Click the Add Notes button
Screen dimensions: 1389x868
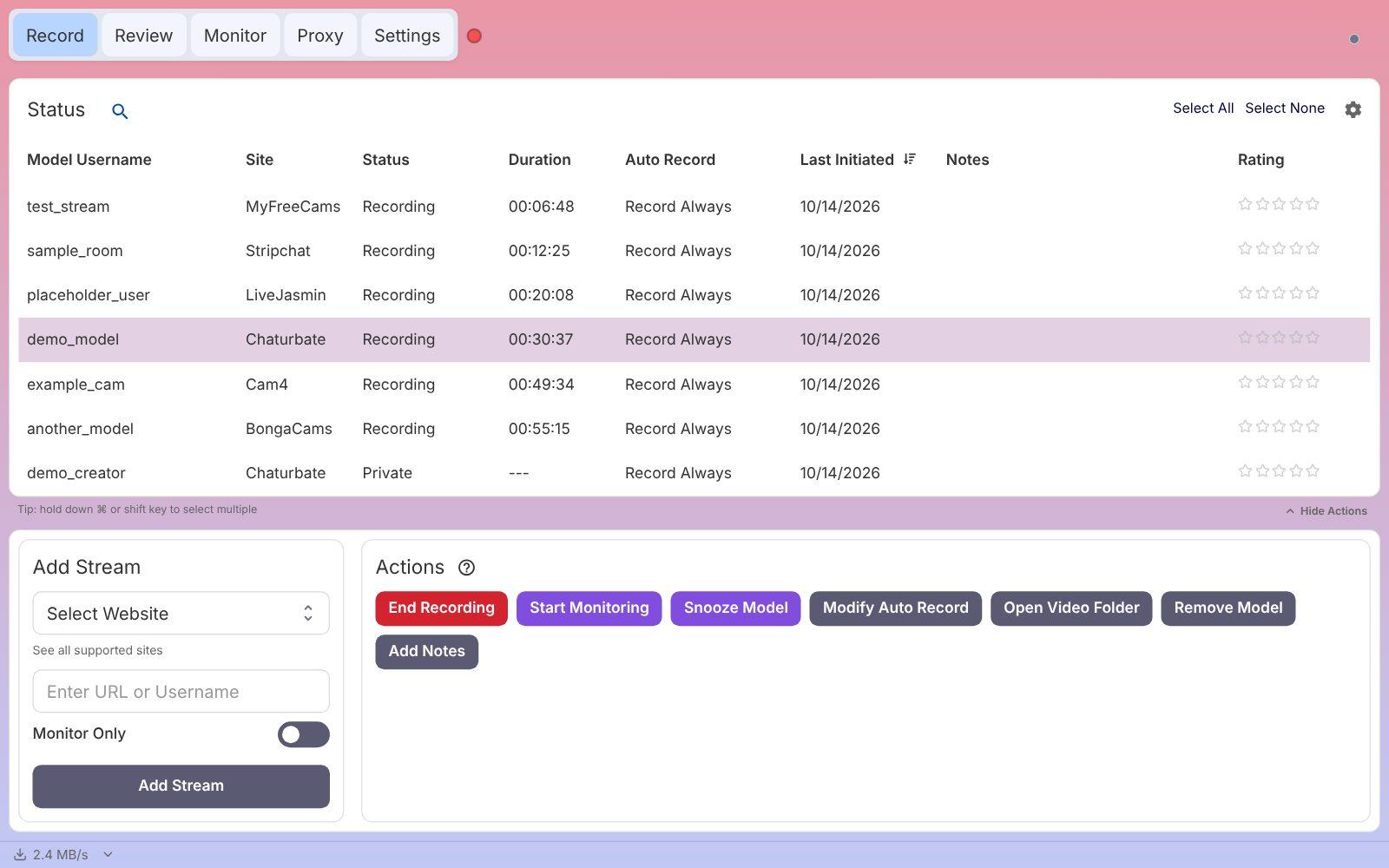point(426,652)
